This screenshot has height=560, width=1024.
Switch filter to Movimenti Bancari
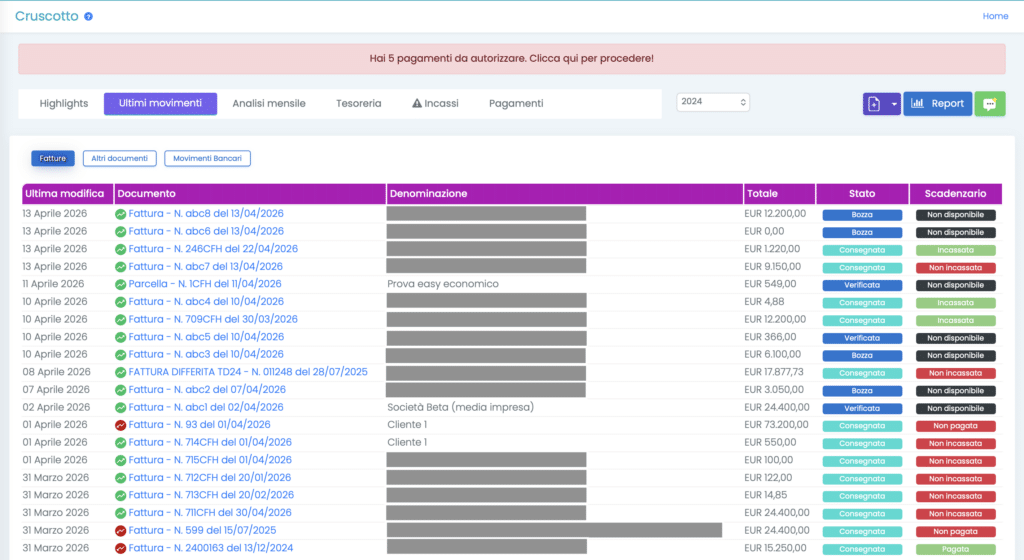pos(208,158)
